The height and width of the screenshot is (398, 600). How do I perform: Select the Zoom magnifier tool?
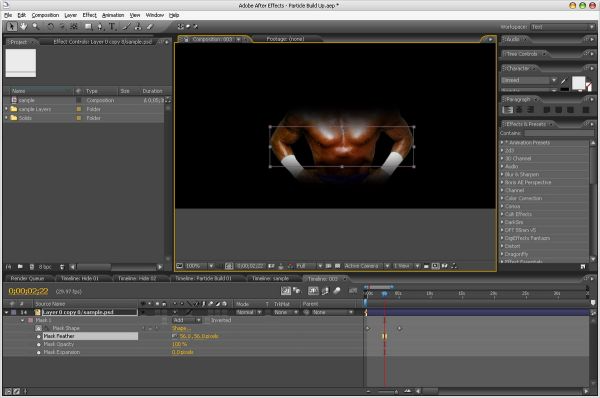[36, 26]
